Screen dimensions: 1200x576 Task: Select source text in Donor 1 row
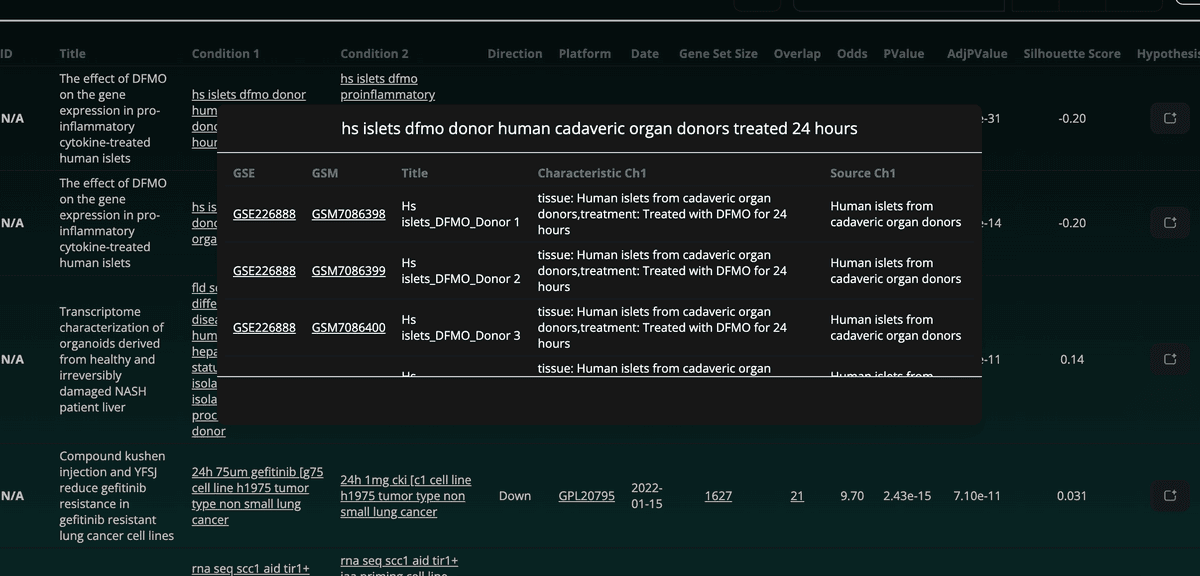point(896,214)
